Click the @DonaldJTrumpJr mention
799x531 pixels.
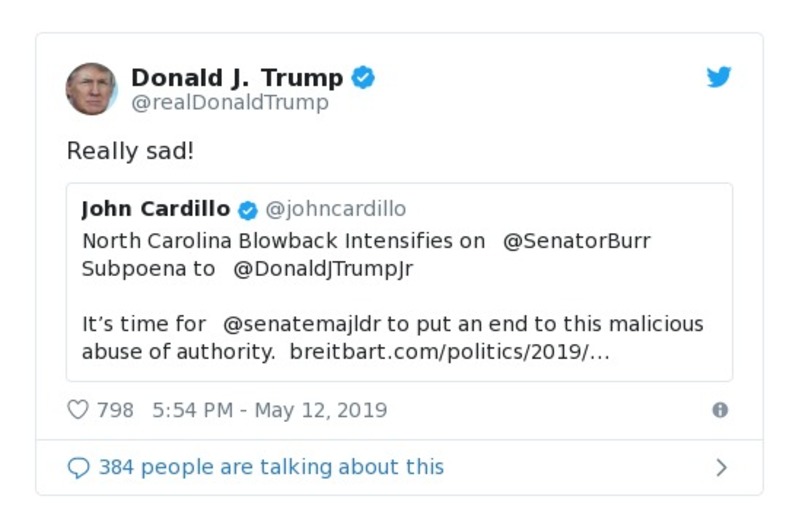coord(323,269)
